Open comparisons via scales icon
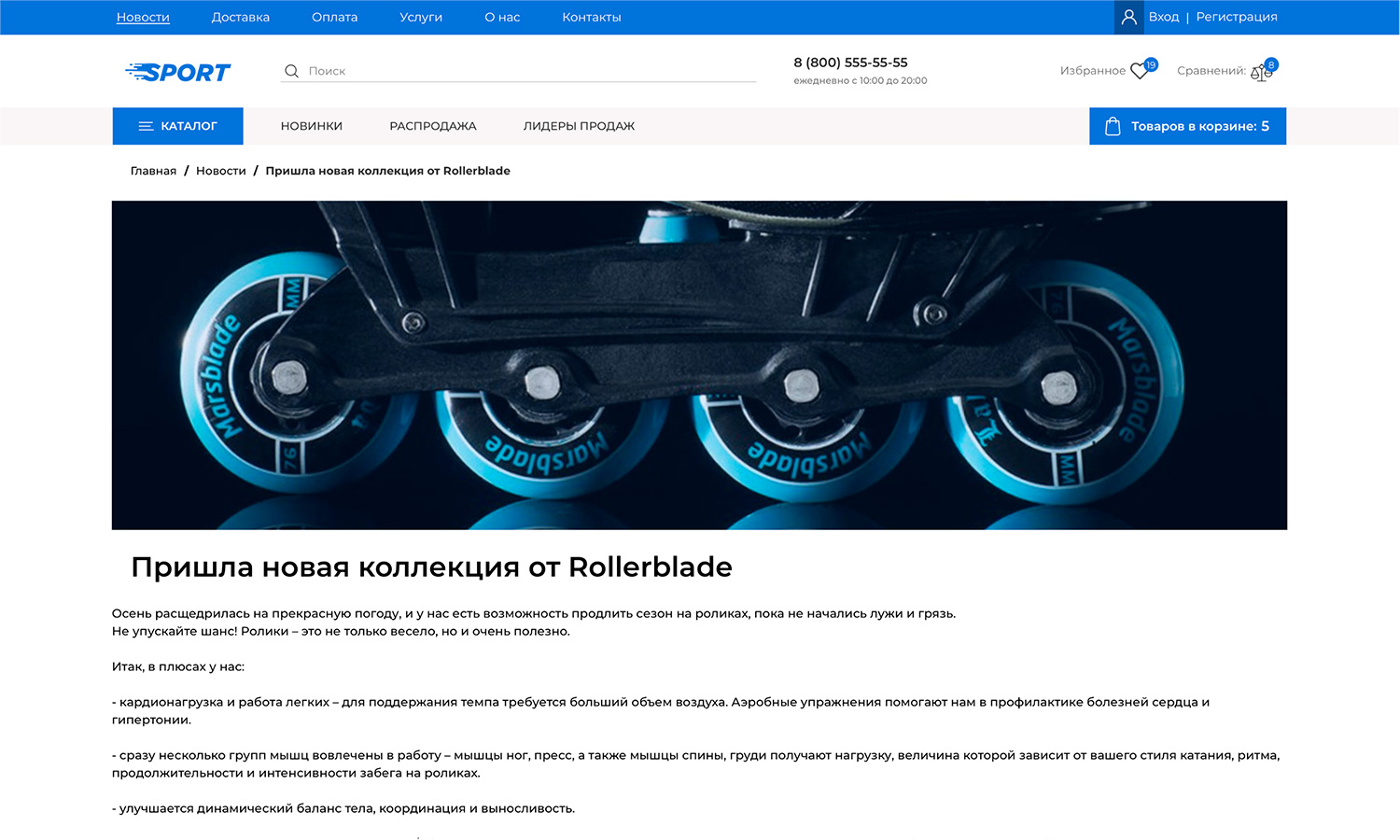 pos(1260,72)
